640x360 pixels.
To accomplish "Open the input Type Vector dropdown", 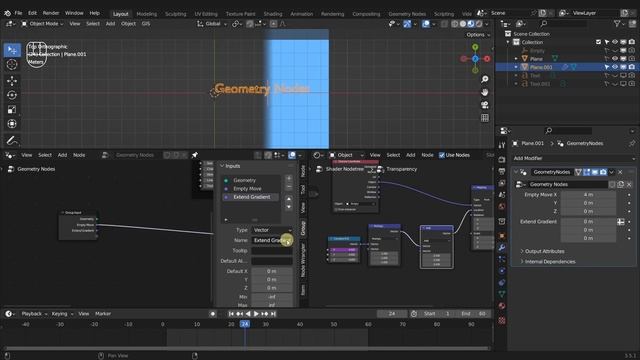I will point(272,230).
